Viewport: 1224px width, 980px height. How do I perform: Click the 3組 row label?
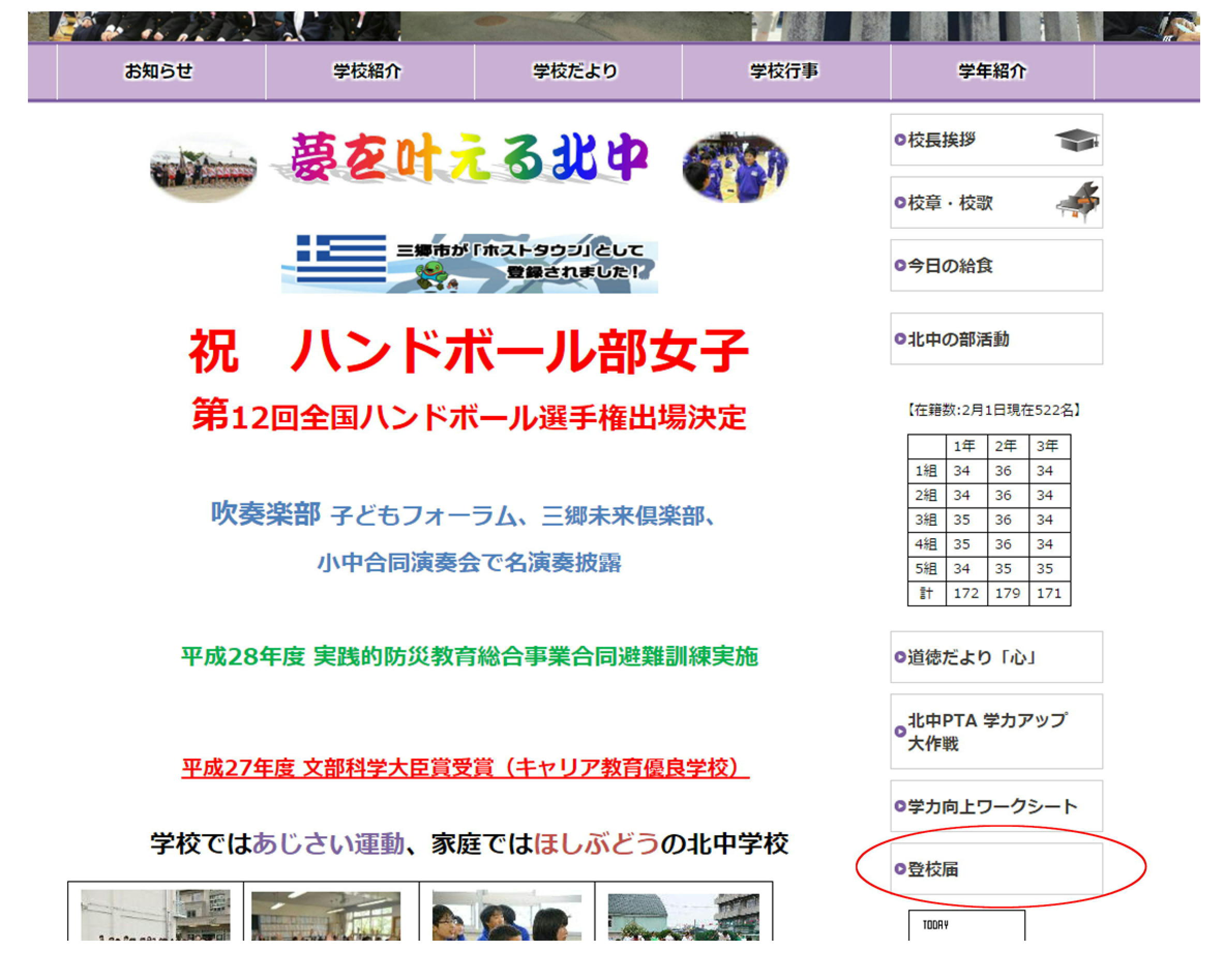(927, 519)
